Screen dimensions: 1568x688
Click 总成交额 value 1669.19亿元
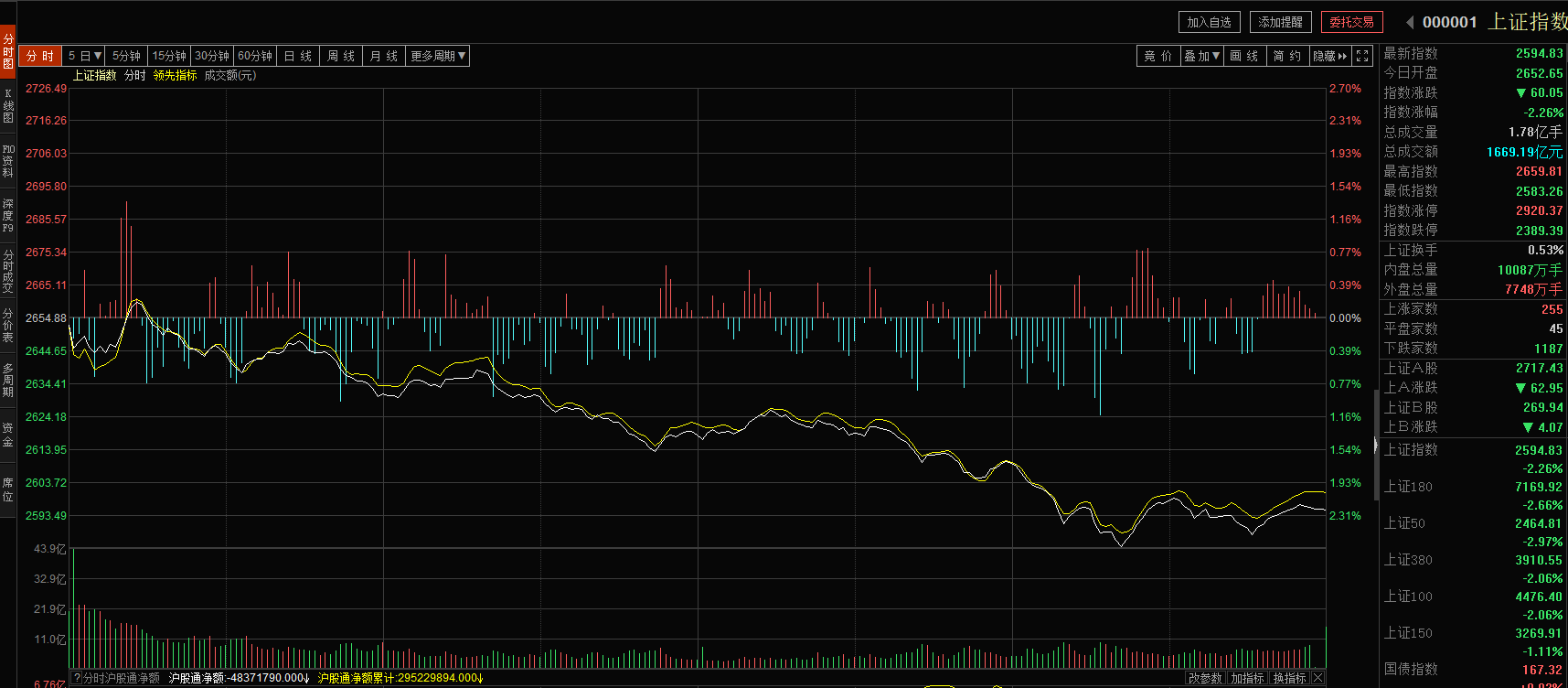click(1524, 152)
